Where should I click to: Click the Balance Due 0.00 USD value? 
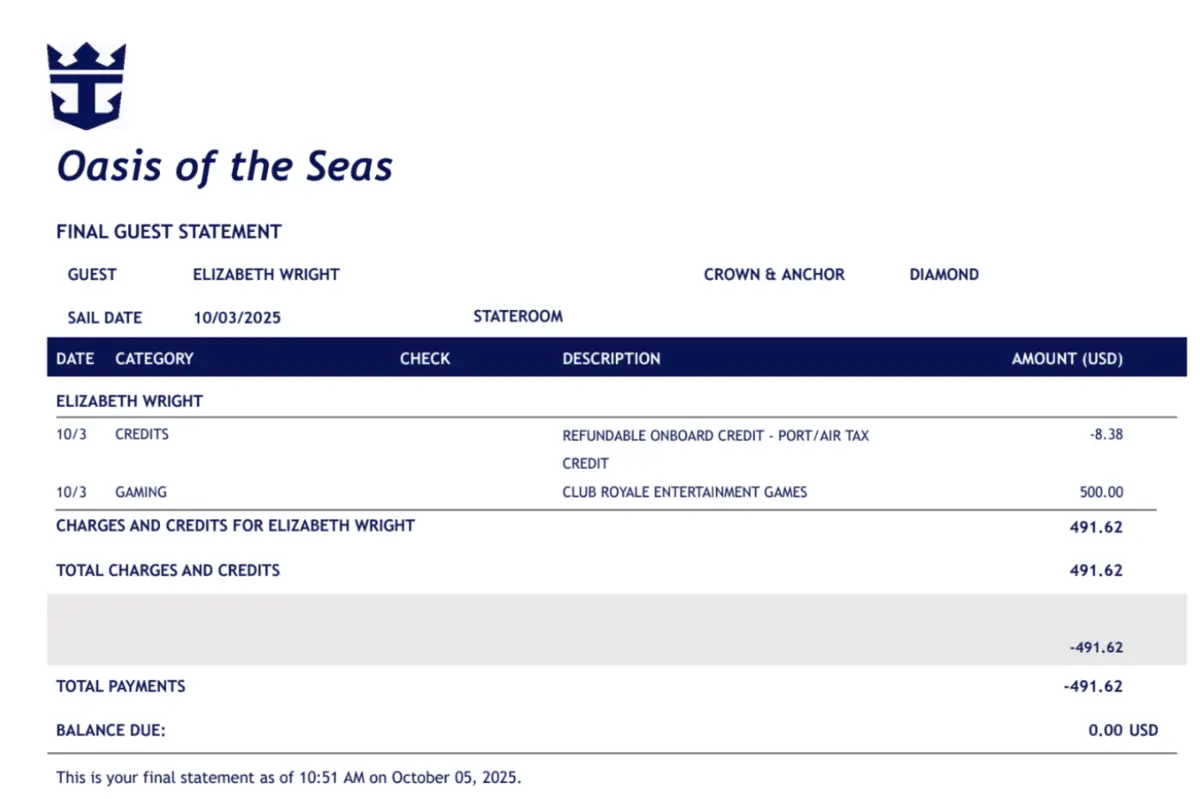click(1122, 730)
